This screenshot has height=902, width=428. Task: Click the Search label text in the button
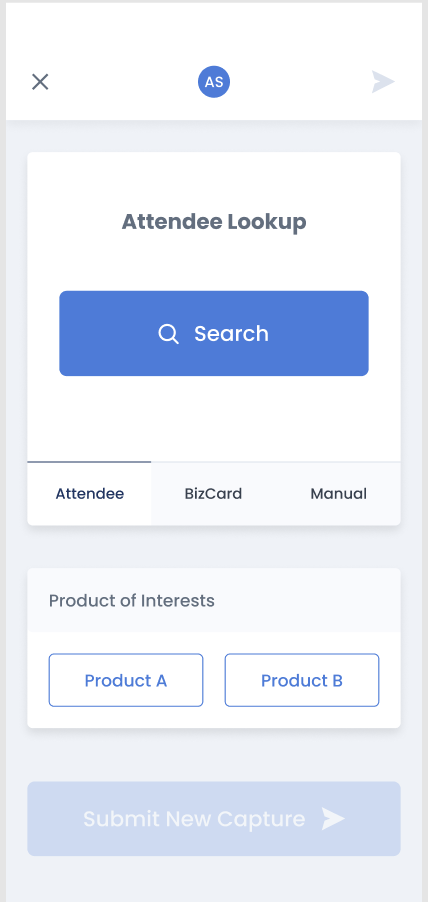(x=231, y=334)
